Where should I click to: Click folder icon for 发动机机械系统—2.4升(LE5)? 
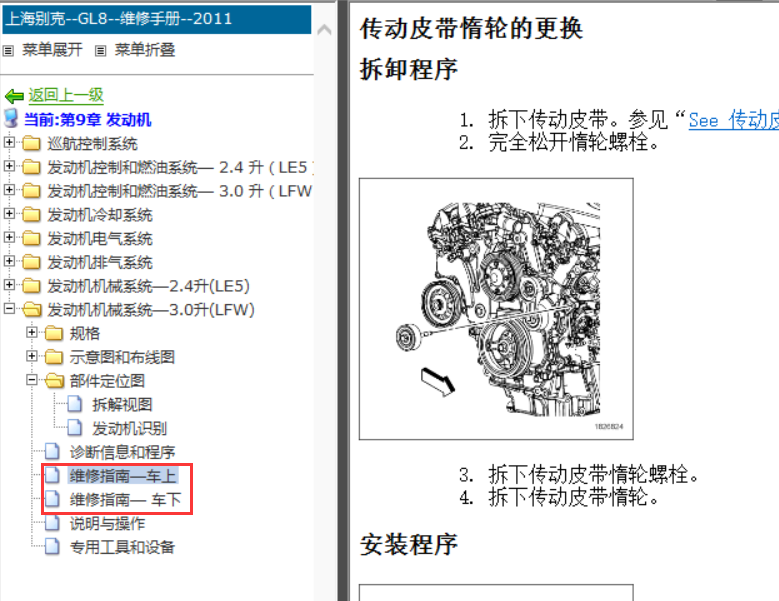(x=31, y=286)
